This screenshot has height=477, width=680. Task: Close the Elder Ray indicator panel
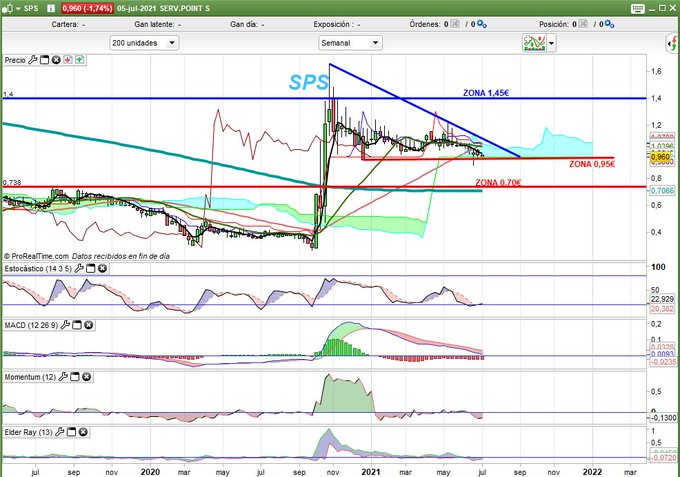[x=83, y=432]
